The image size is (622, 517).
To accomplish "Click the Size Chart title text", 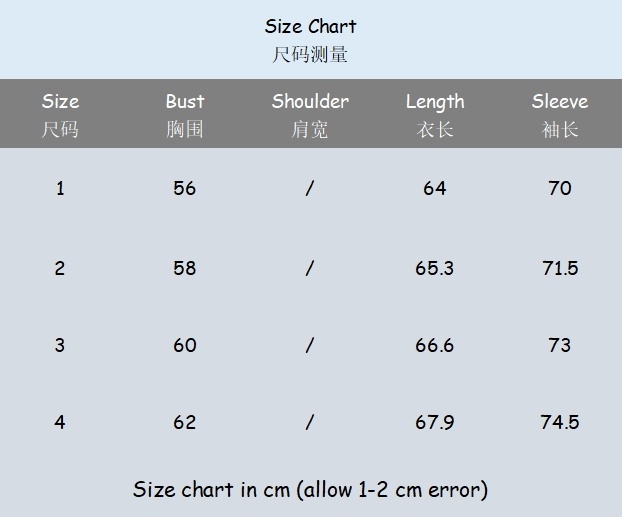I will (x=310, y=27).
